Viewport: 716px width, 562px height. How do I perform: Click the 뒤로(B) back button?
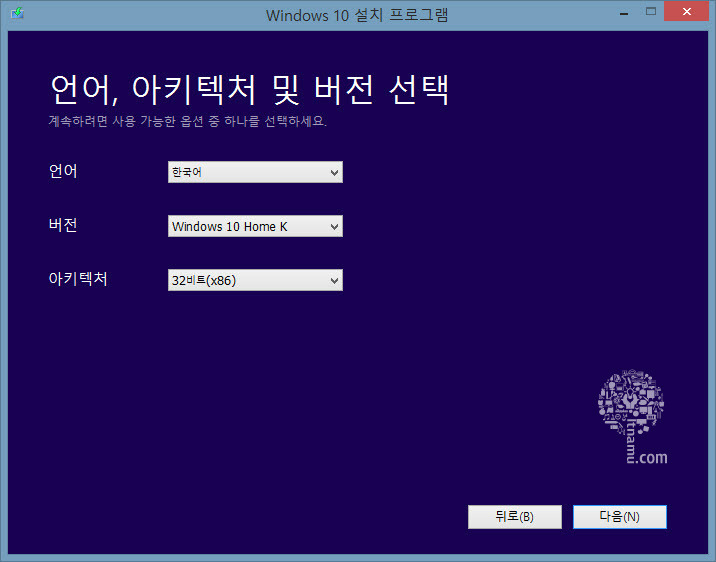tap(515, 517)
